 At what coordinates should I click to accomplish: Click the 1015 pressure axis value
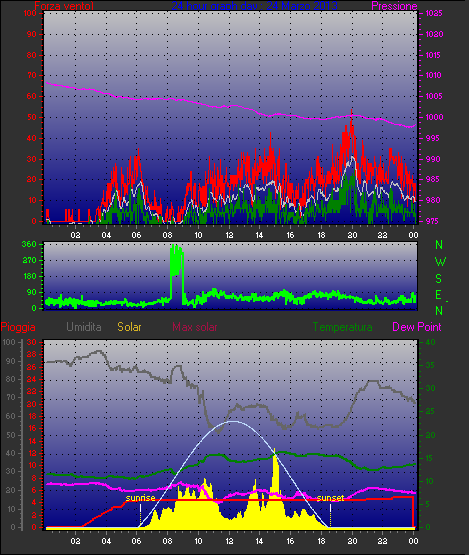coord(433,55)
